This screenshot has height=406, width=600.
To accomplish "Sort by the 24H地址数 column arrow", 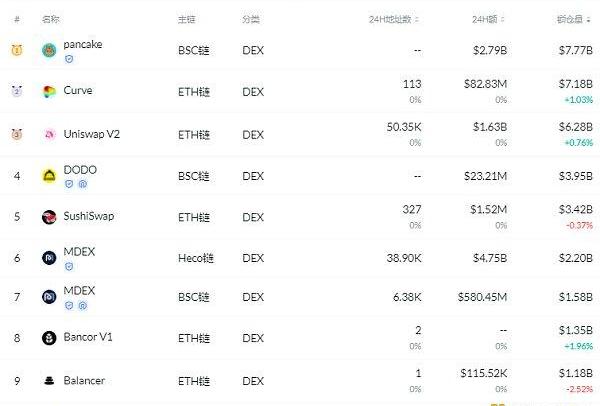I will coord(418,19).
